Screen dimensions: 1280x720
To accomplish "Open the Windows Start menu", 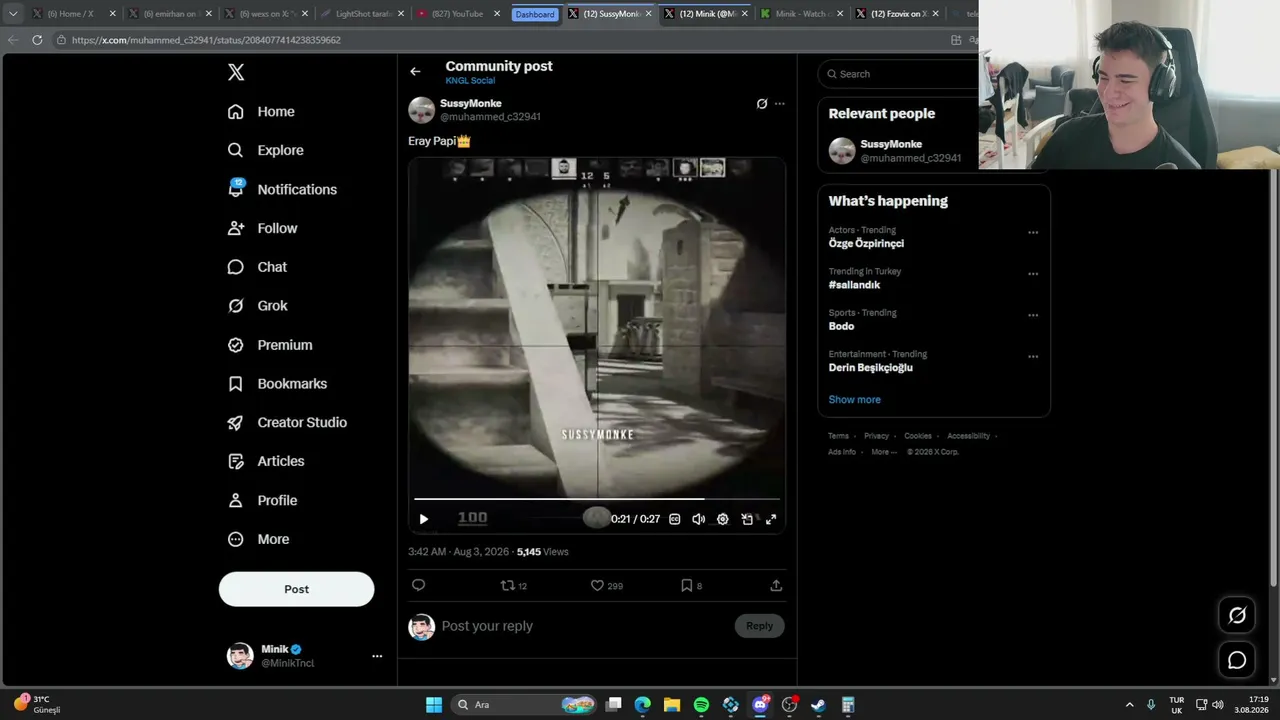I will point(434,705).
